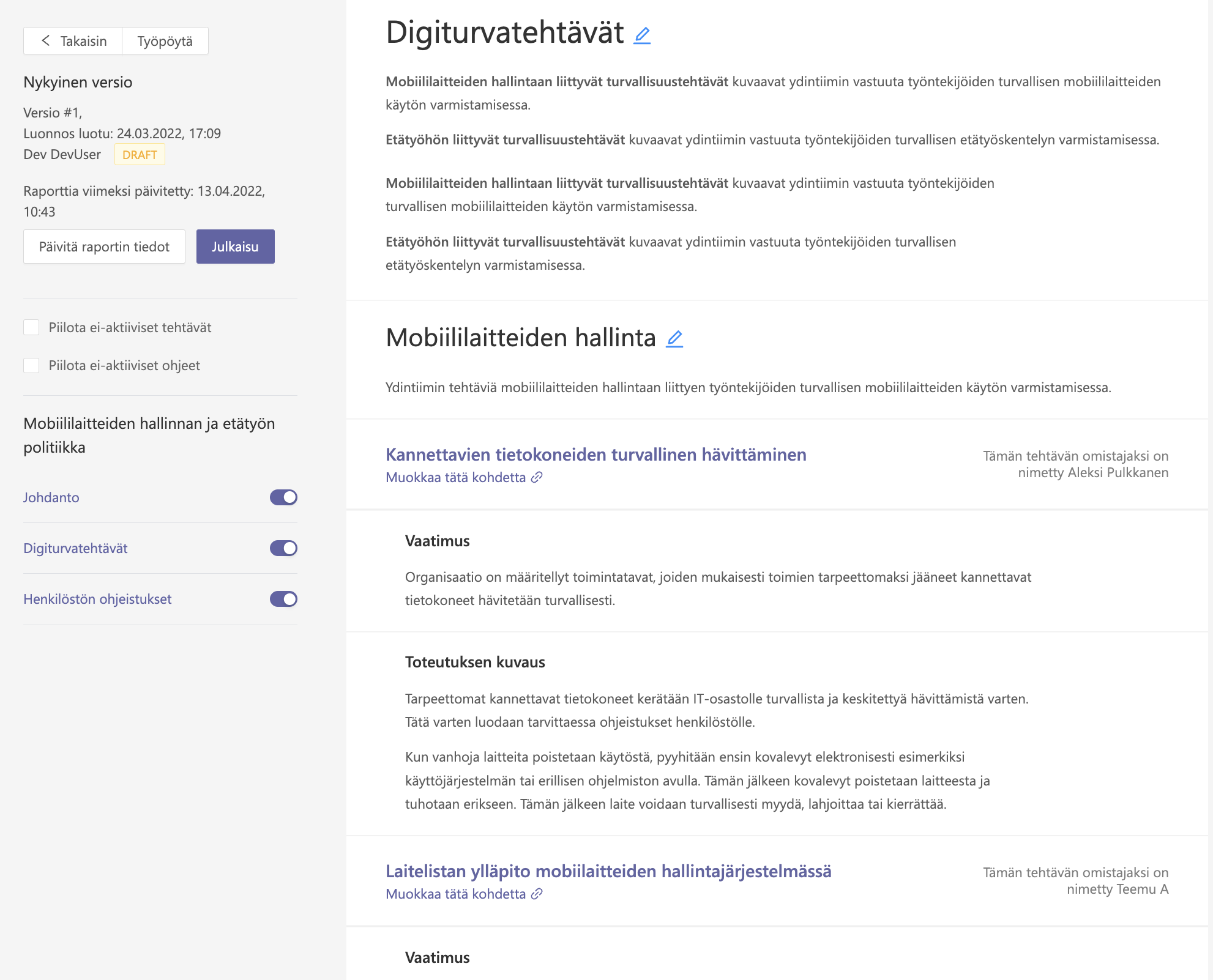Go to Johdanto section link
Screen dimensions: 1213x980
(51, 497)
